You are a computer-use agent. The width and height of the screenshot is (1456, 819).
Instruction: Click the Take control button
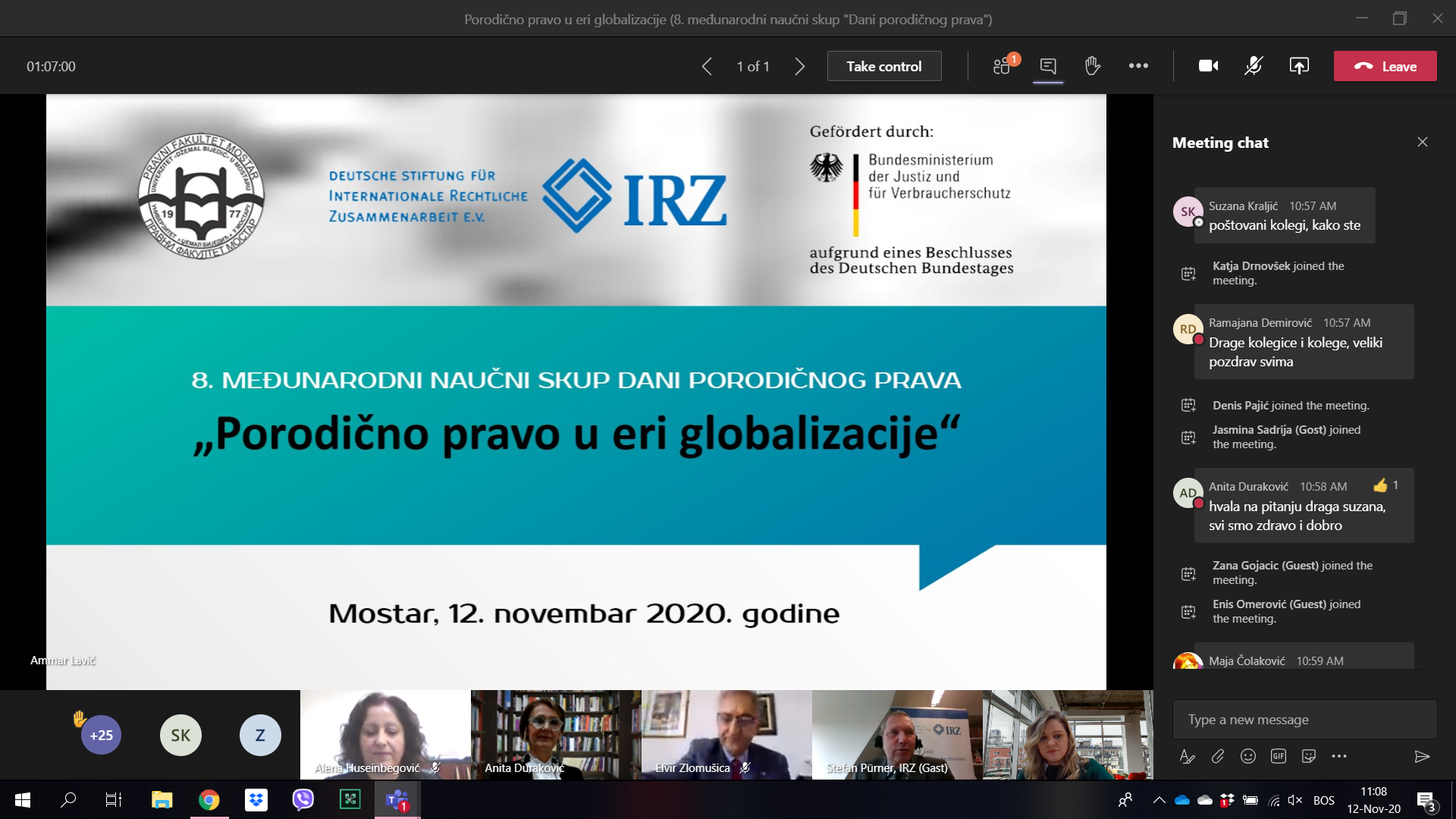point(883,66)
